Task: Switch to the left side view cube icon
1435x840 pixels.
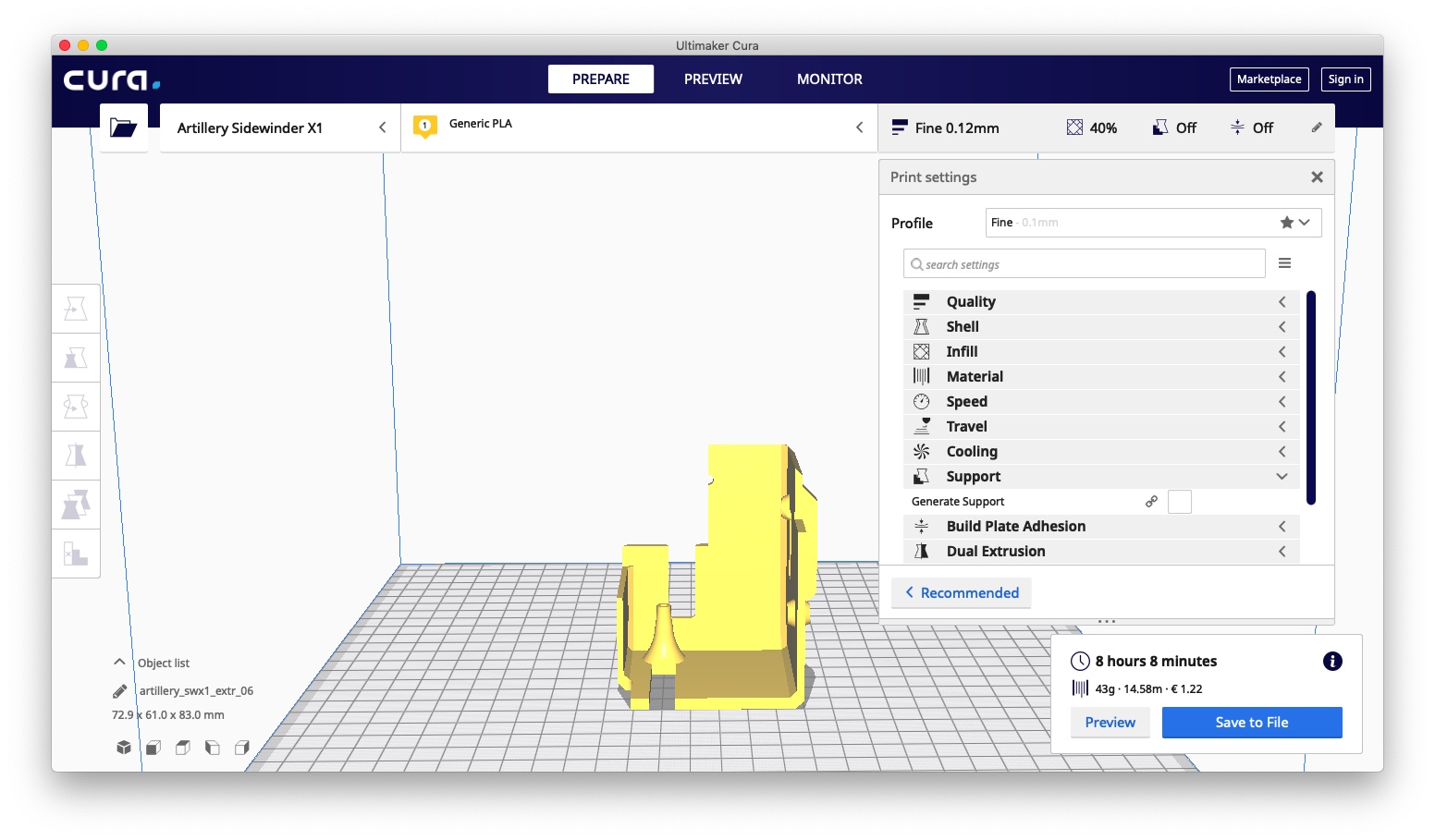Action: pyautogui.click(x=213, y=747)
